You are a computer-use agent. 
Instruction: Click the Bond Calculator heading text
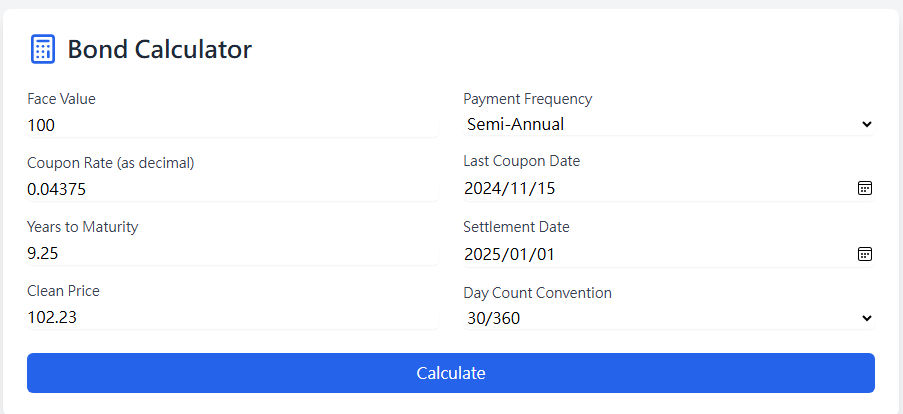coord(160,49)
